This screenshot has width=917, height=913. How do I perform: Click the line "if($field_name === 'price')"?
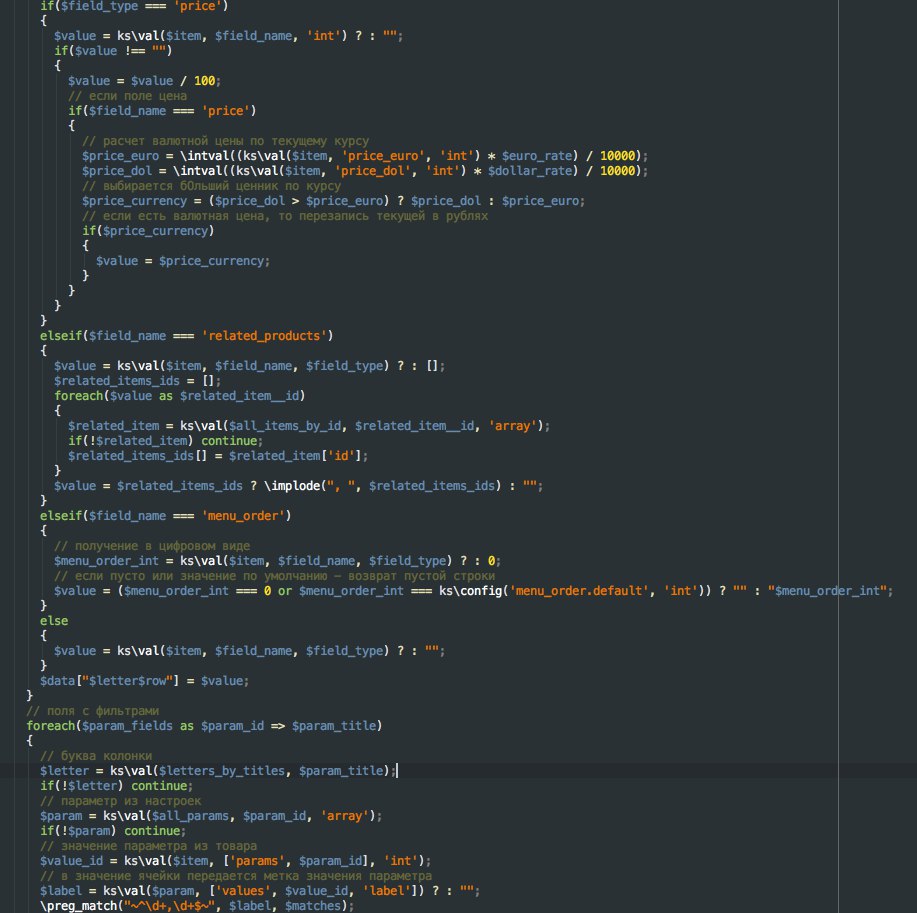[x=162, y=111]
